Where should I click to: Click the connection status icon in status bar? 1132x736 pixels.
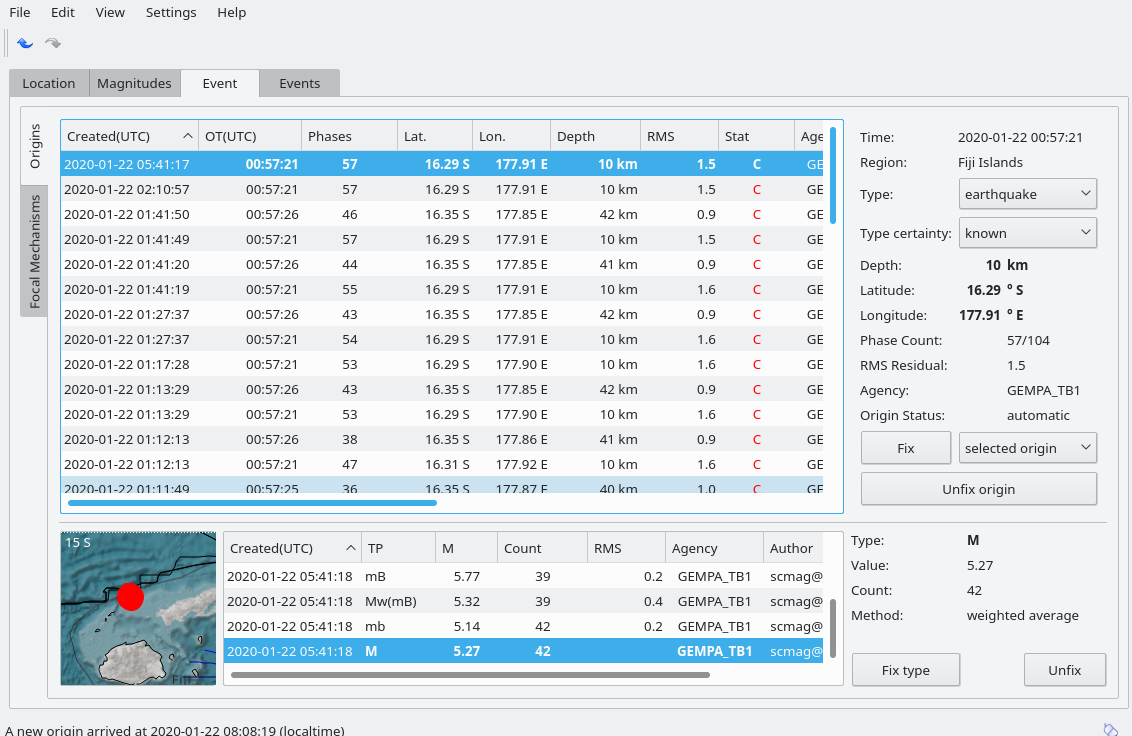pos(1110,729)
